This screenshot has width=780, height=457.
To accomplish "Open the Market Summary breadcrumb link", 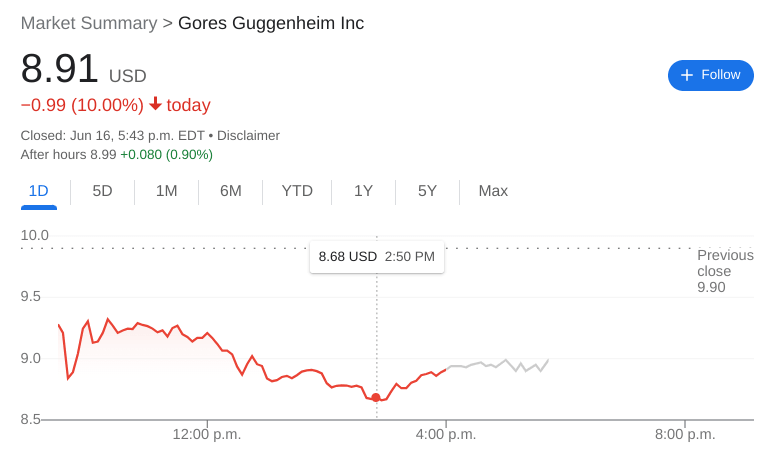I will click(x=89, y=23).
